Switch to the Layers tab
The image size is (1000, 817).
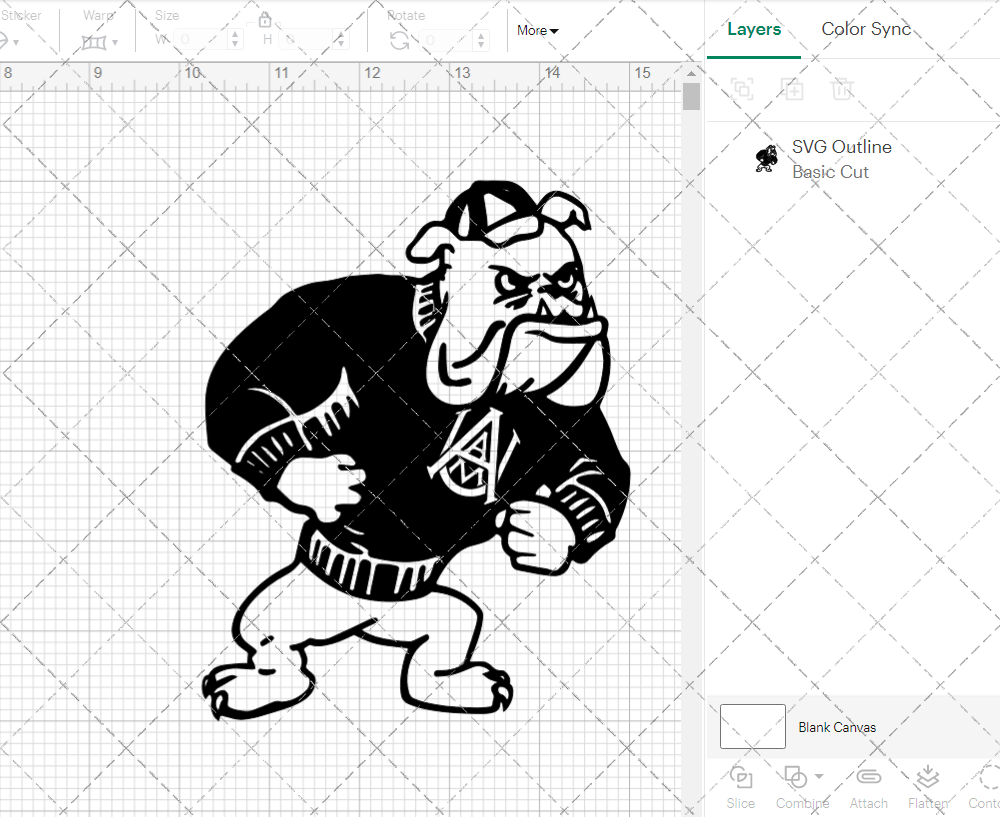[x=754, y=29]
